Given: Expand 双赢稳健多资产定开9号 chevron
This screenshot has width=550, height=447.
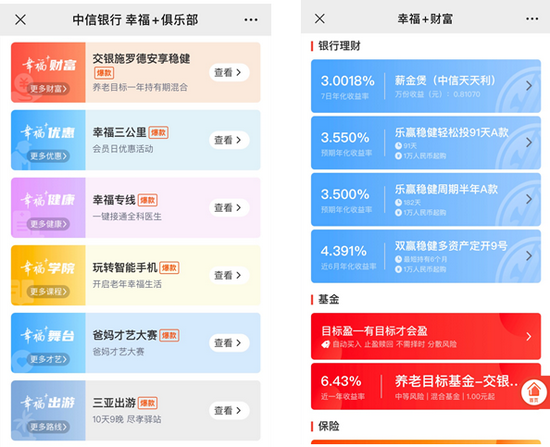Looking at the screenshot, I should pyautogui.click(x=529, y=256).
